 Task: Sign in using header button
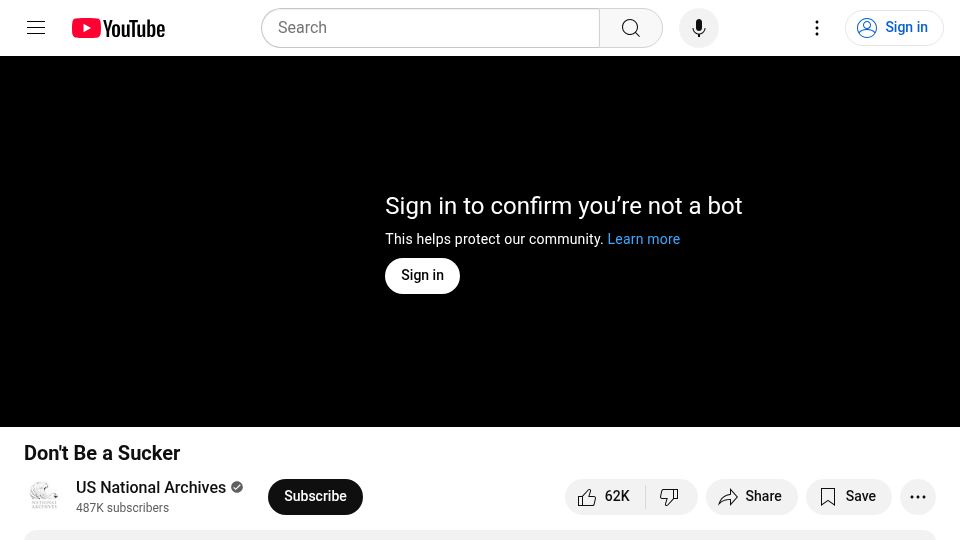(894, 28)
